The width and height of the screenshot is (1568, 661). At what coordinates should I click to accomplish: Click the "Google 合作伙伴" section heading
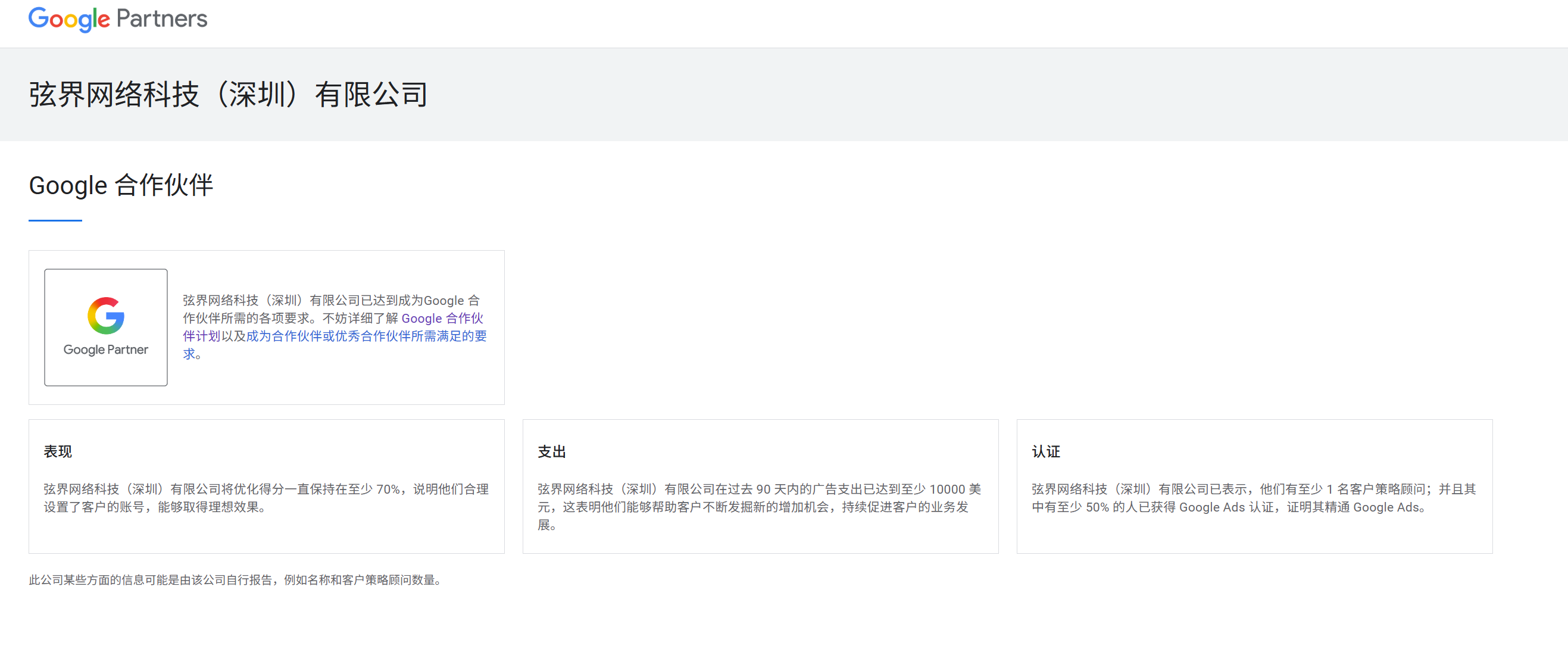(x=121, y=185)
